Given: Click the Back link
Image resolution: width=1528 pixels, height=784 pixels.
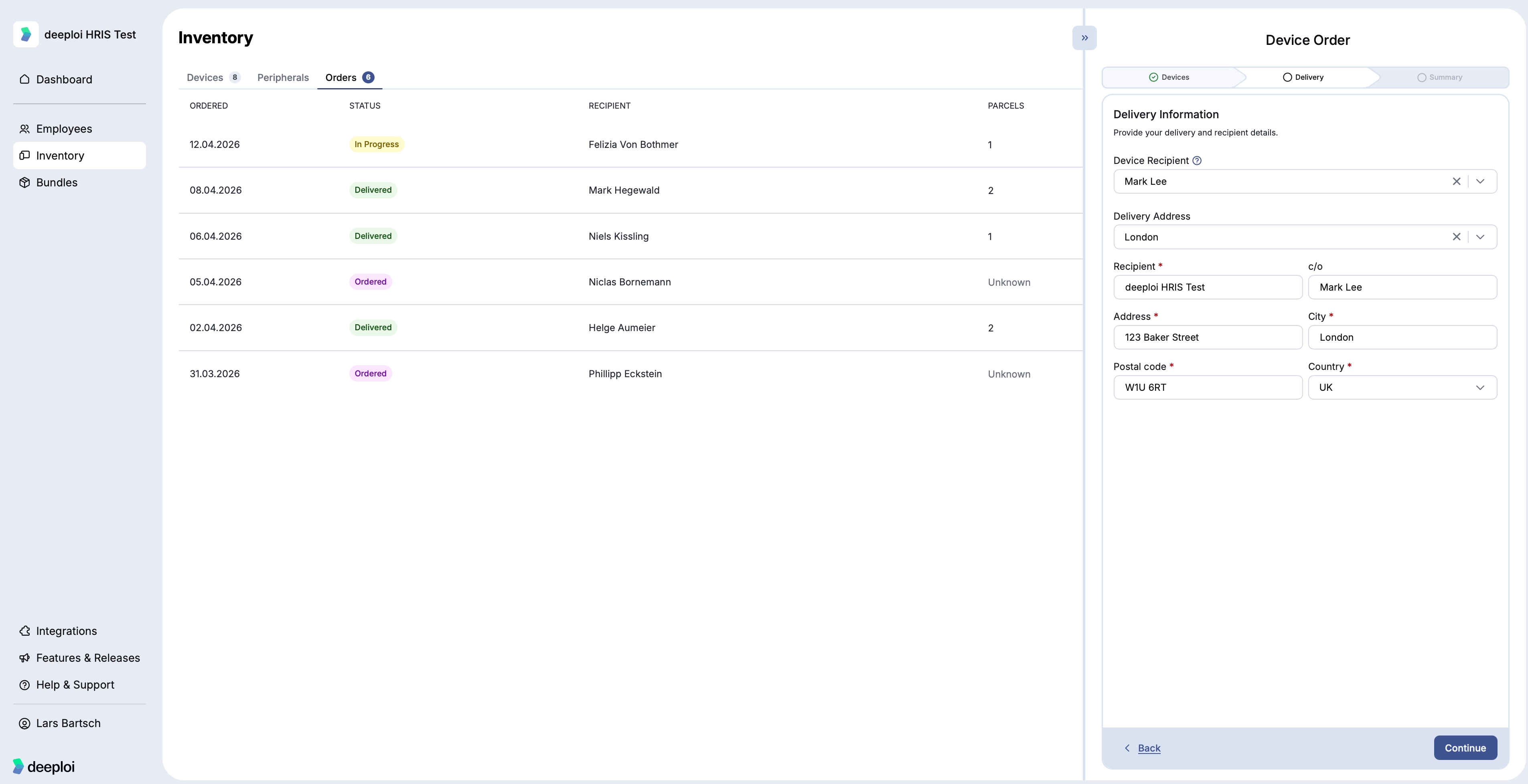Looking at the screenshot, I should pyautogui.click(x=1149, y=748).
